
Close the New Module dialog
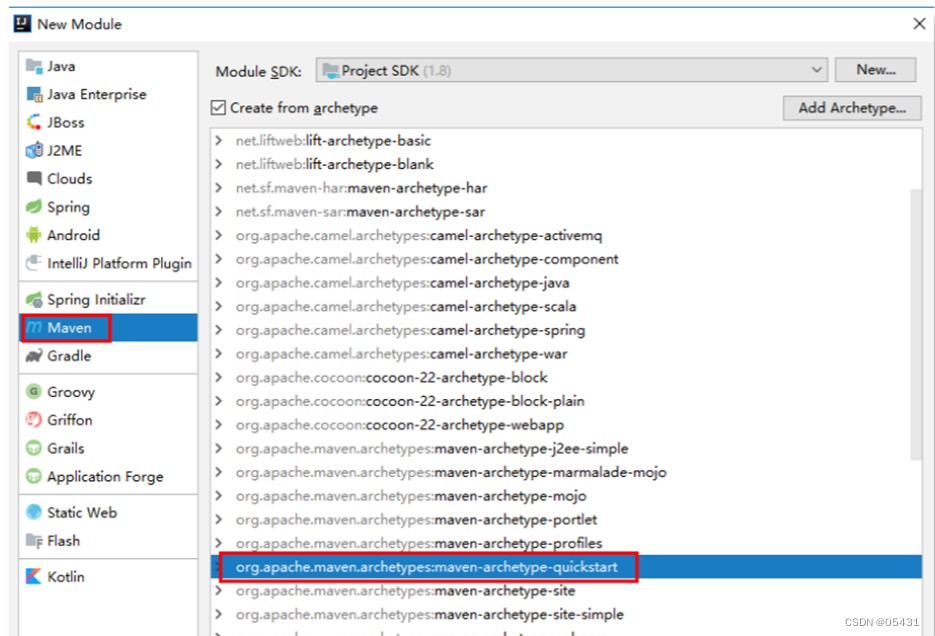click(x=919, y=24)
